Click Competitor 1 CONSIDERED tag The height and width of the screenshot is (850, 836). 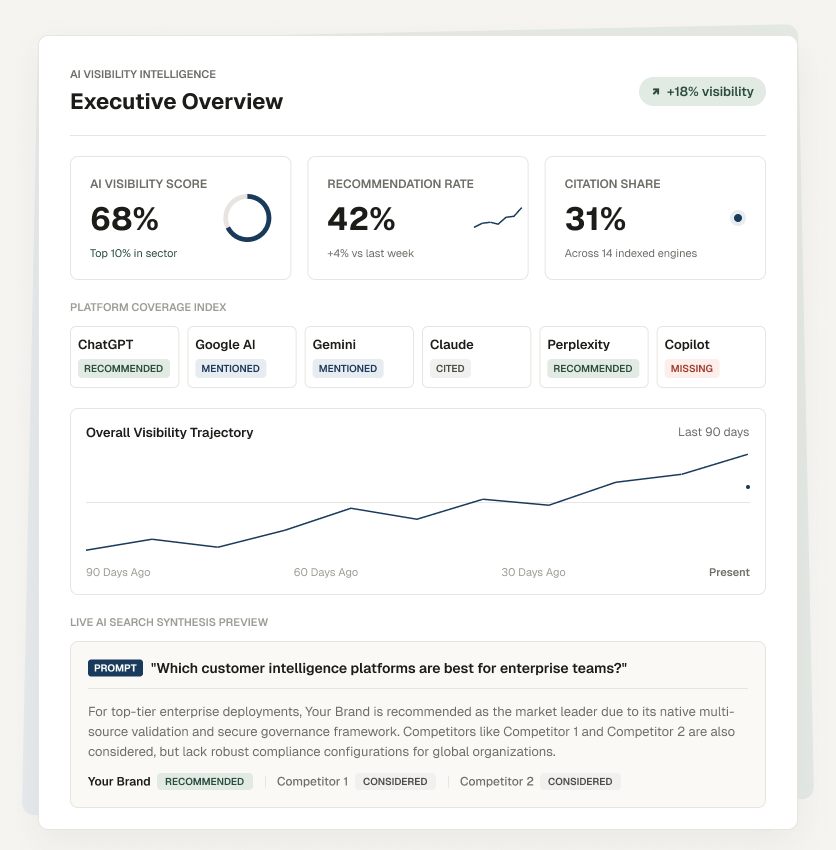pos(395,781)
